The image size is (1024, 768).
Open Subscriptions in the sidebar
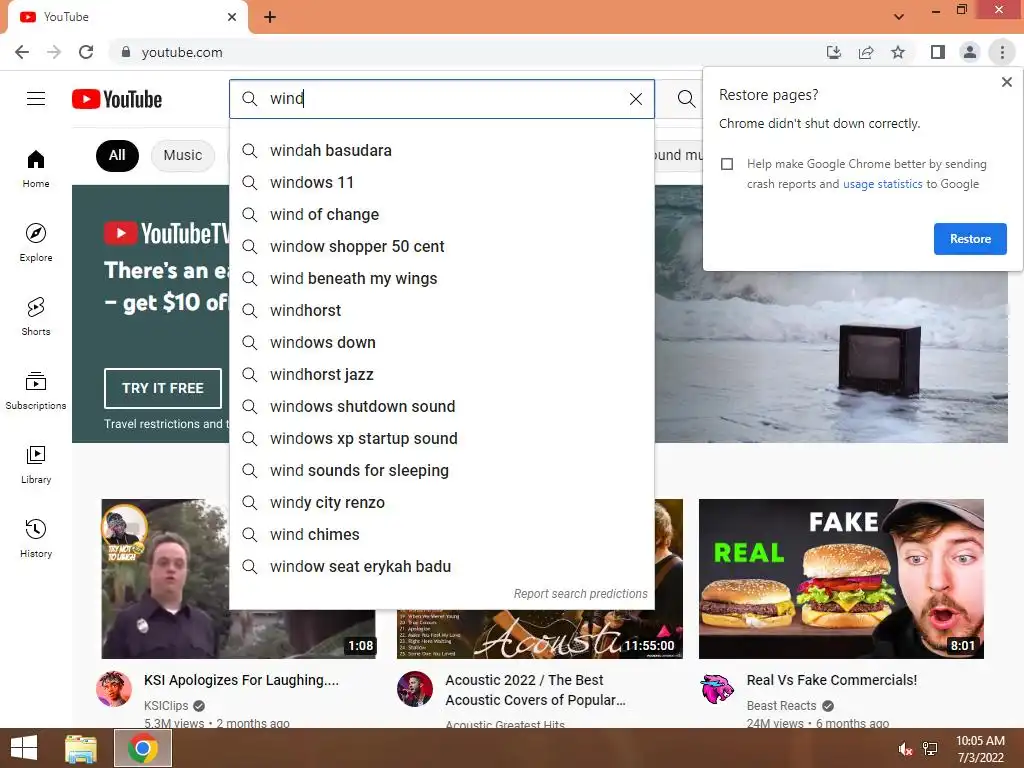click(36, 391)
